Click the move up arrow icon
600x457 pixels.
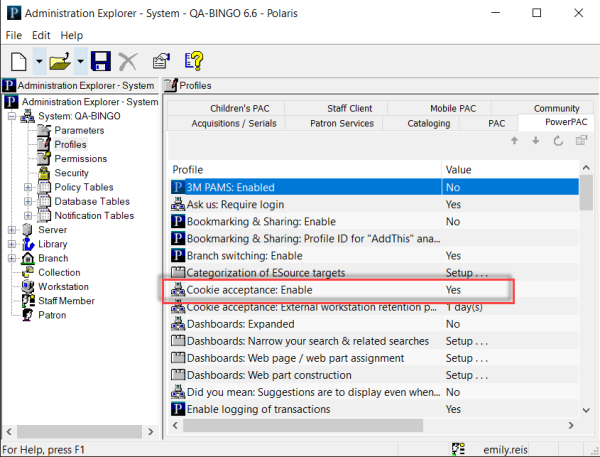515,141
